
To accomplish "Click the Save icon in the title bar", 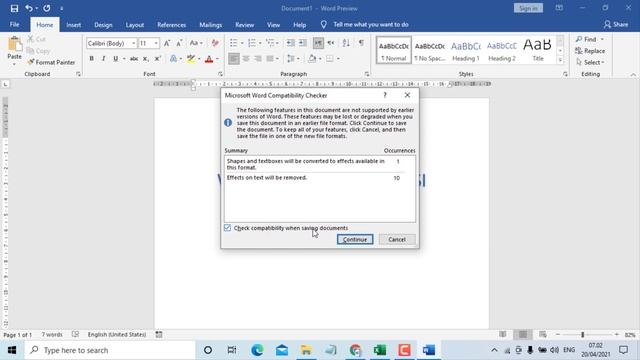I will [14, 8].
